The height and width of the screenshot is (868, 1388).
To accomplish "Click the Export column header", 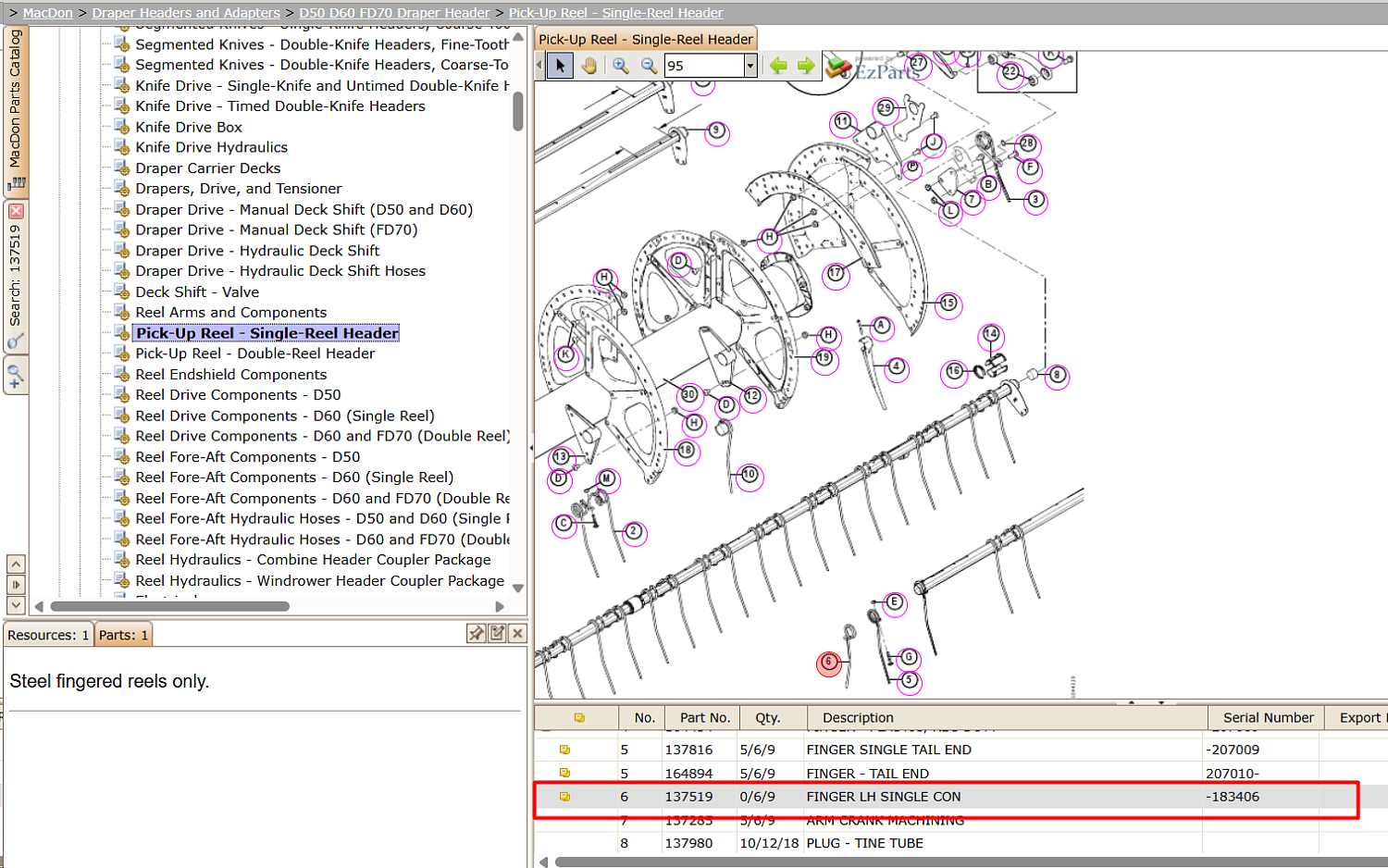I will coord(1358,717).
